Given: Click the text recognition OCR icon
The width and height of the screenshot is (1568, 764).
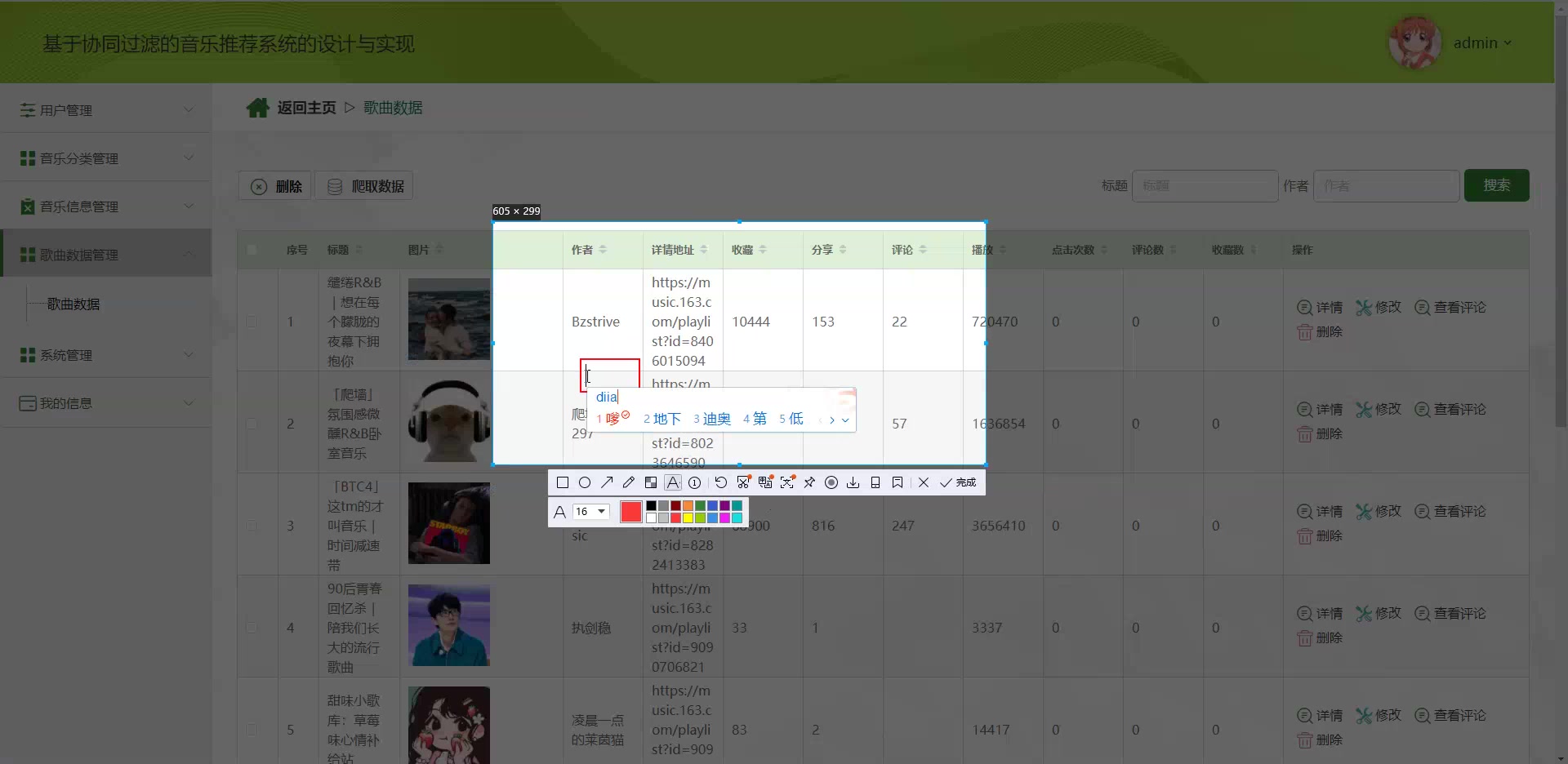Looking at the screenshot, I should pos(787,482).
